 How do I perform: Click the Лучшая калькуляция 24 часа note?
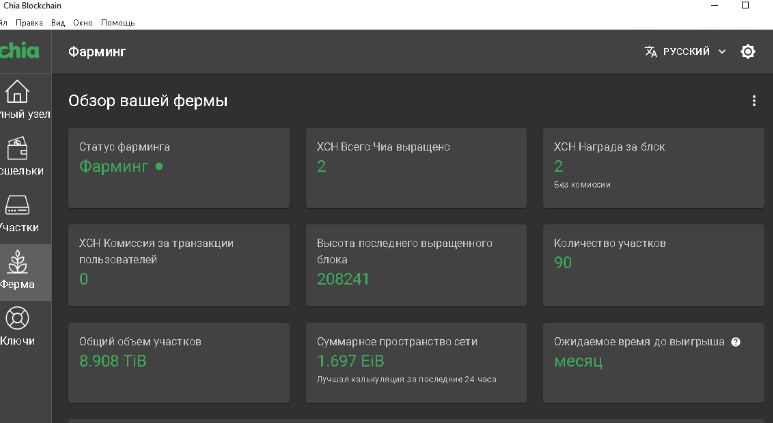coord(406,379)
